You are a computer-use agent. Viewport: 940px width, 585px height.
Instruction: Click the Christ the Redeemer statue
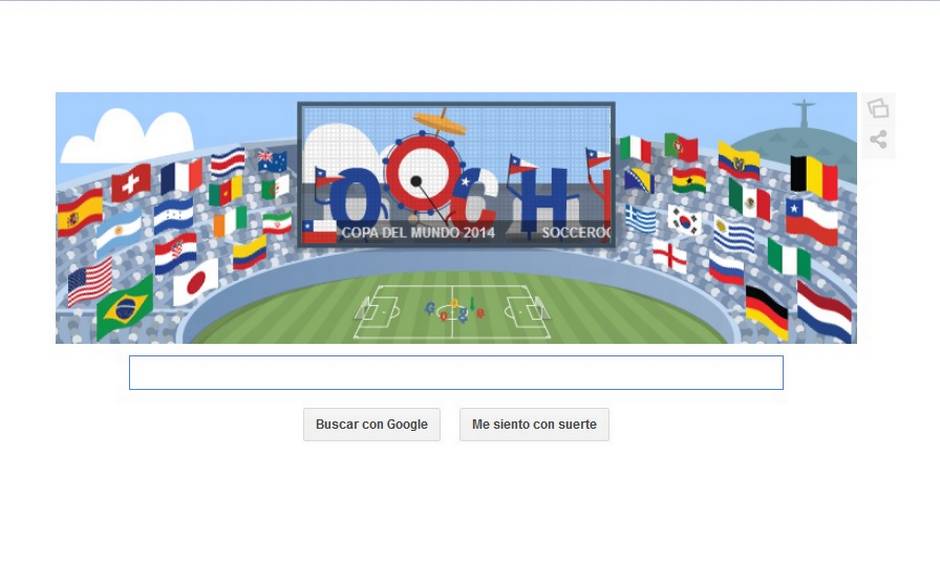(x=803, y=113)
